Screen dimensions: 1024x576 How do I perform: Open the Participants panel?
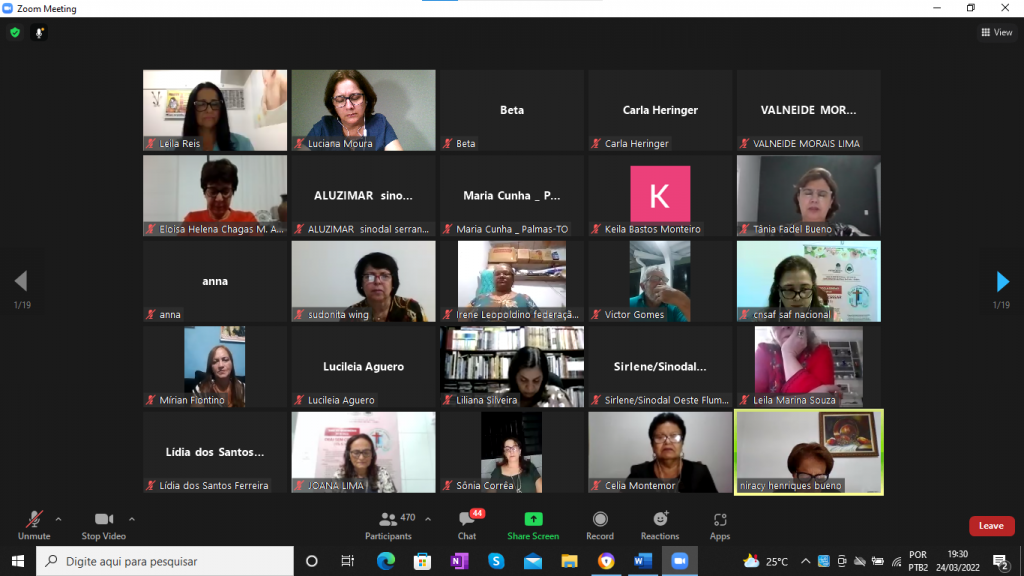click(389, 525)
